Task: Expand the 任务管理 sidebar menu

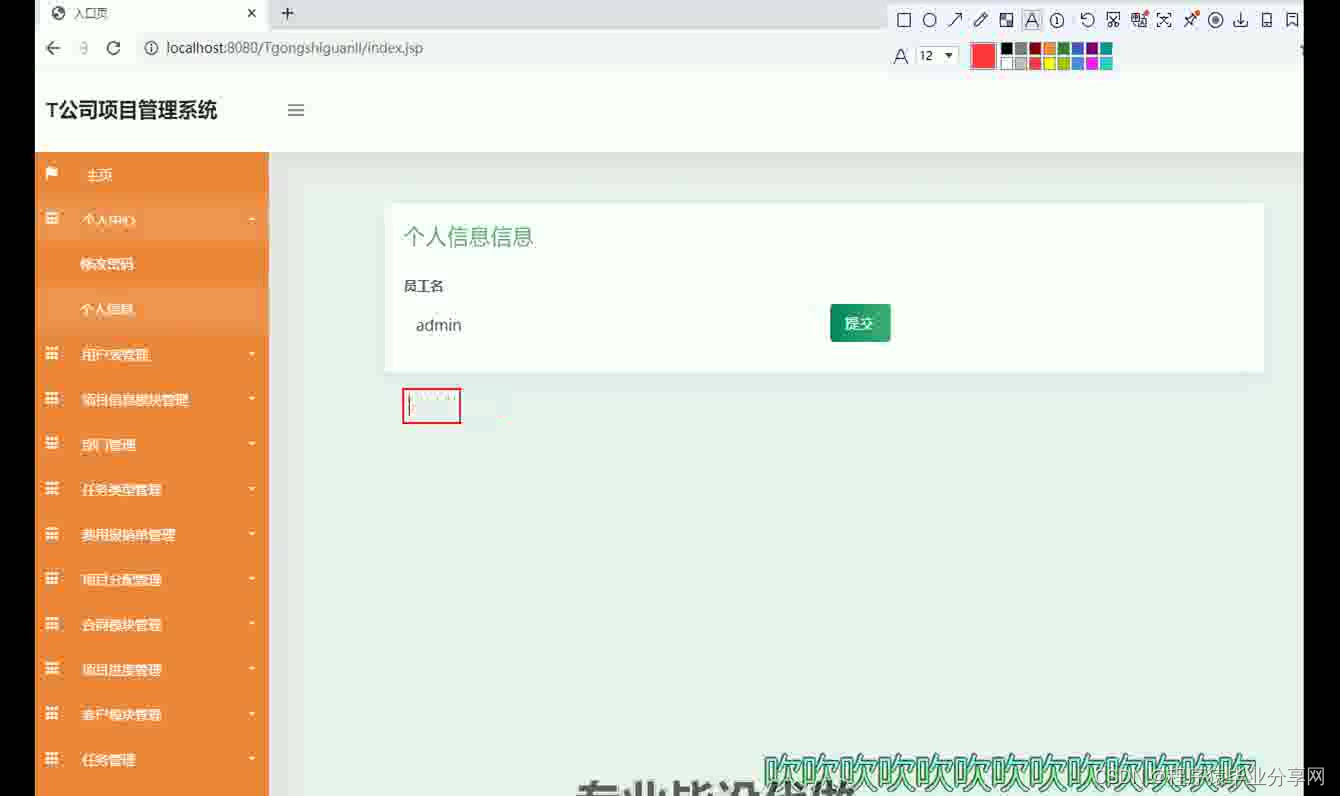Action: click(152, 759)
